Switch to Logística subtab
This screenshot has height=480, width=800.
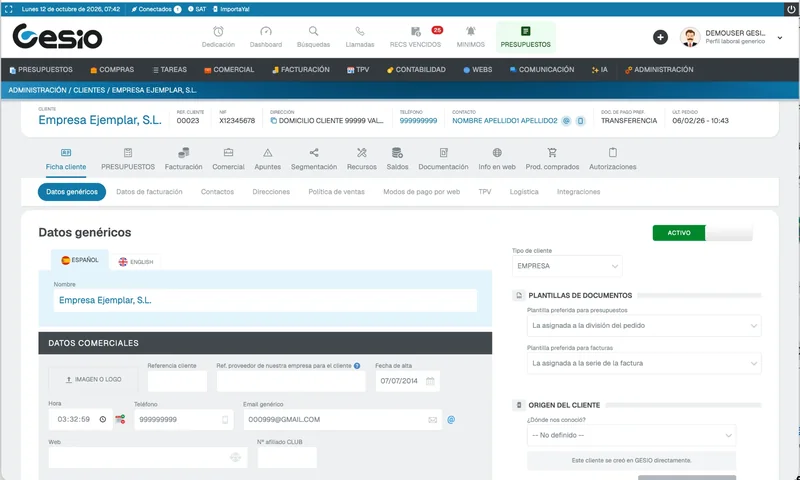(x=524, y=192)
